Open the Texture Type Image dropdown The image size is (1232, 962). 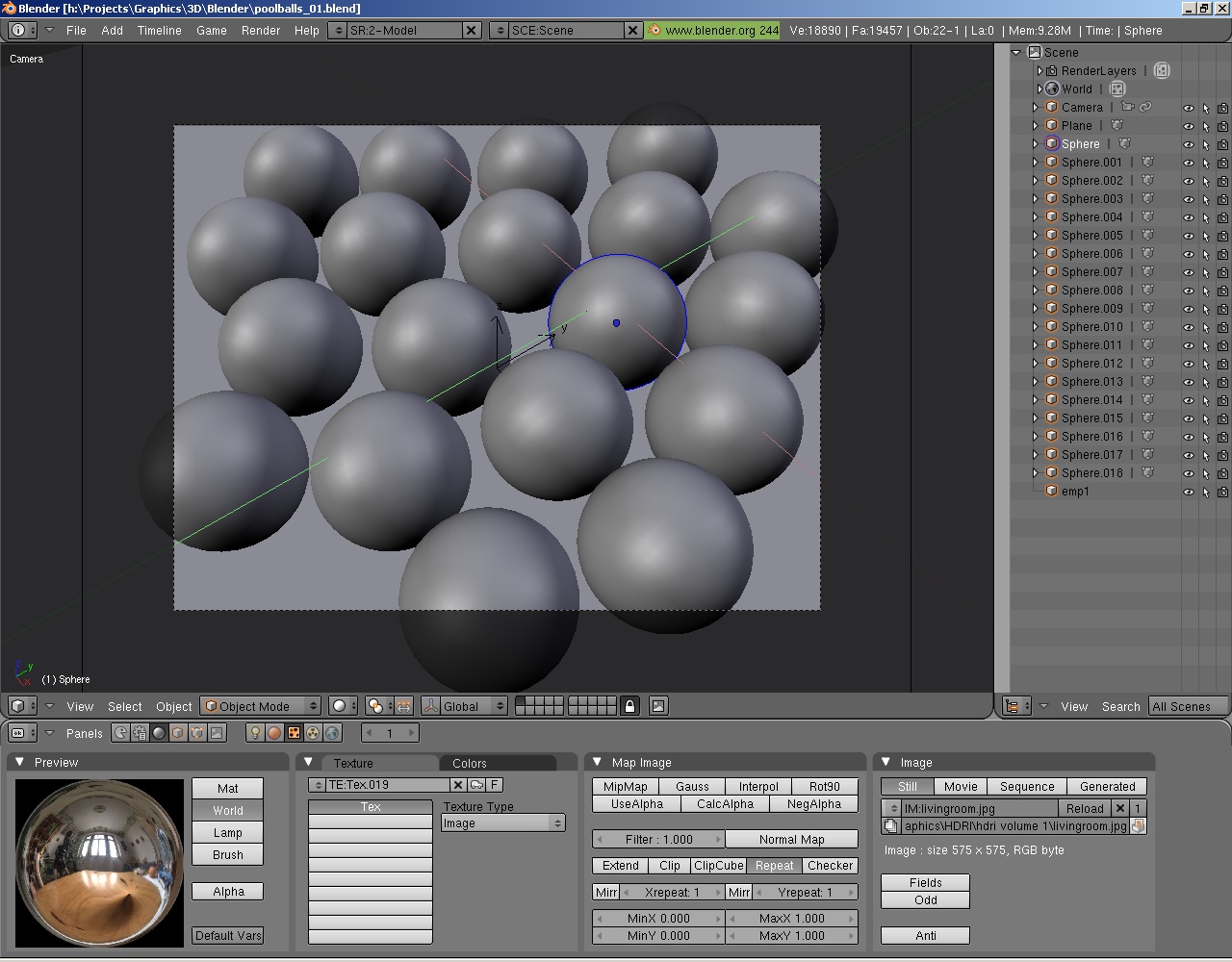tap(502, 823)
